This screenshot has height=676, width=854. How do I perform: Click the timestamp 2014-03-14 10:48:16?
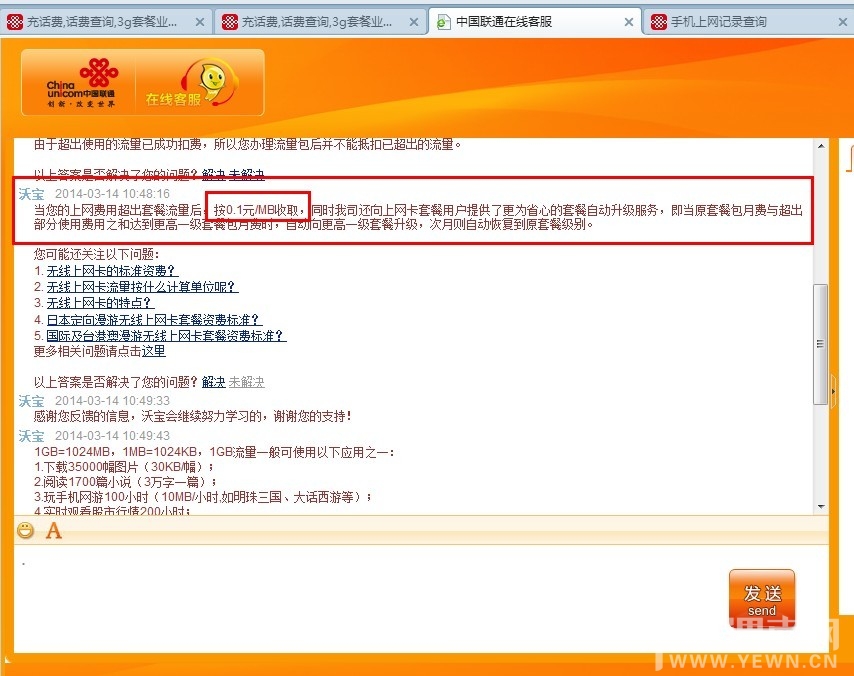pos(112,194)
